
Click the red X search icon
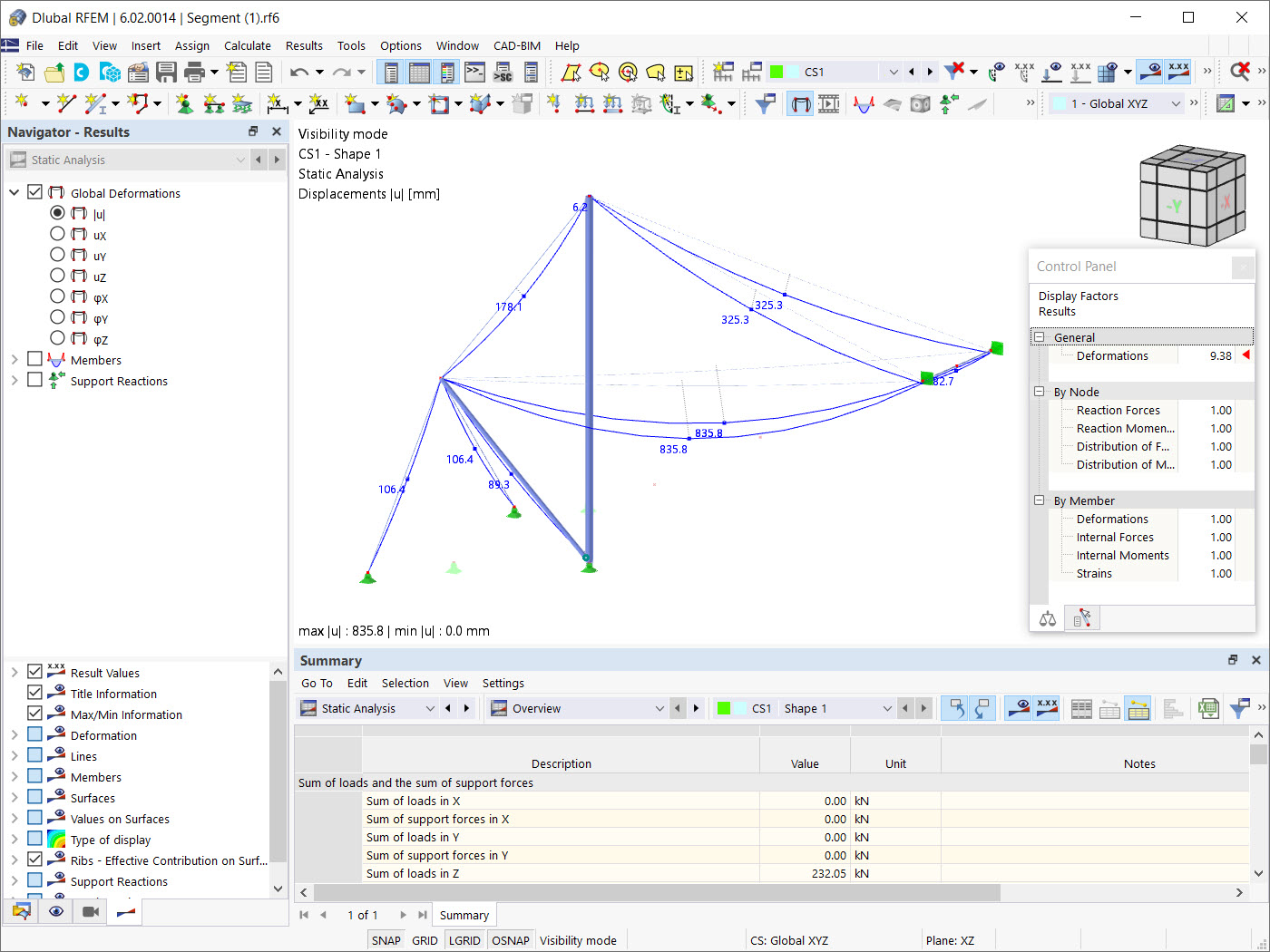click(x=1240, y=72)
